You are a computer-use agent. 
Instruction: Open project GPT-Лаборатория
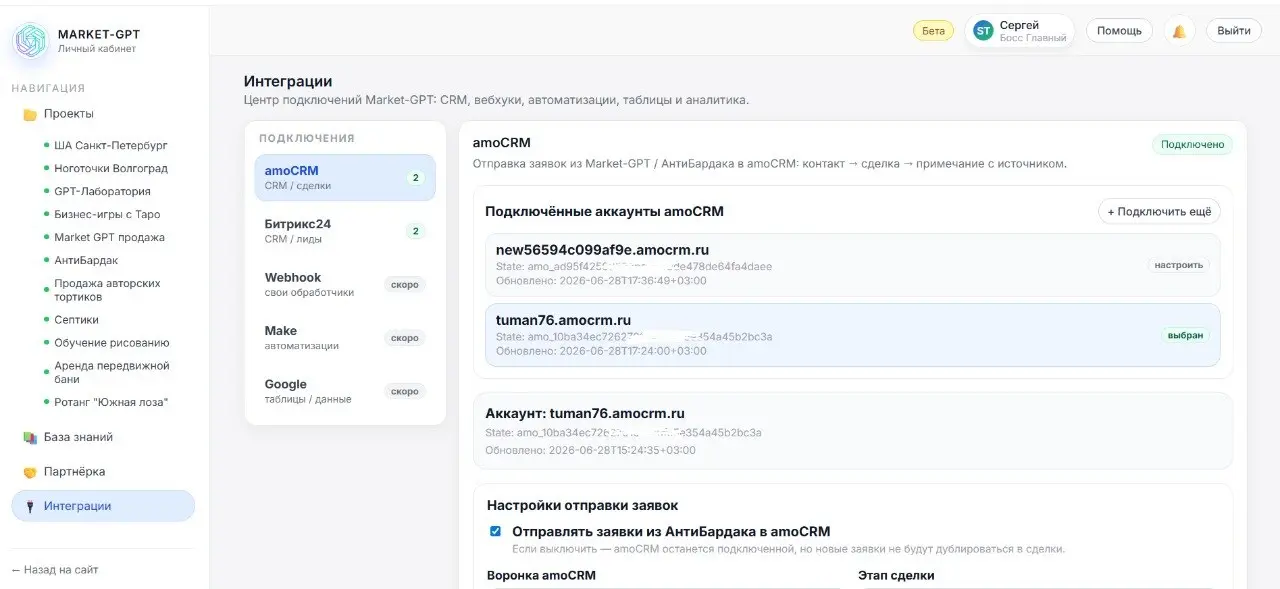click(102, 192)
